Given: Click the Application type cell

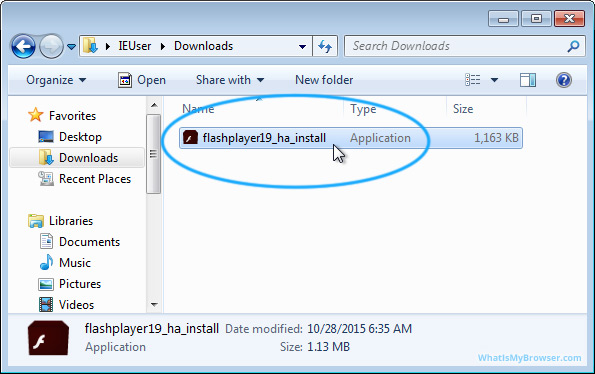Looking at the screenshot, I should click(x=380, y=138).
